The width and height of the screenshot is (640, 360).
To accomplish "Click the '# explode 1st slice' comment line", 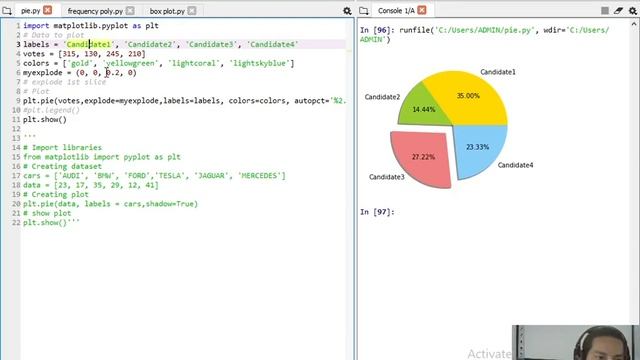I will click(x=64, y=82).
